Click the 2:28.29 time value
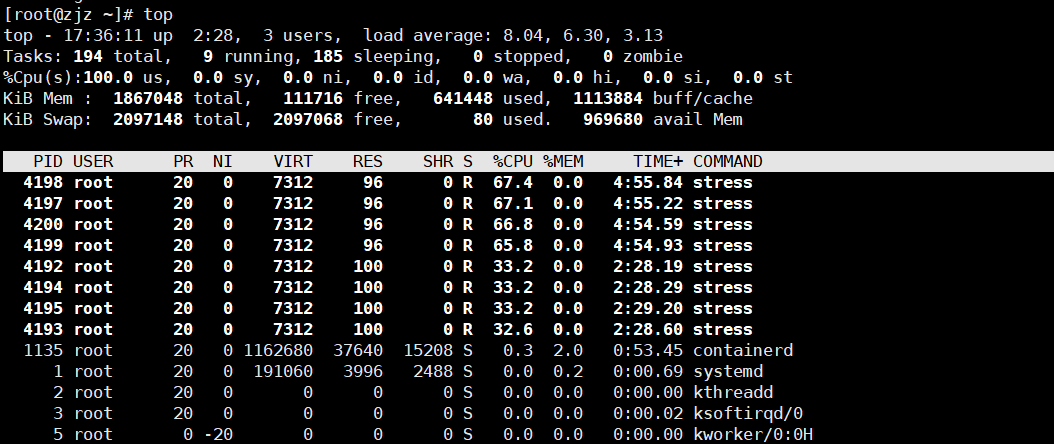This screenshot has width=1054, height=444. pos(648,287)
